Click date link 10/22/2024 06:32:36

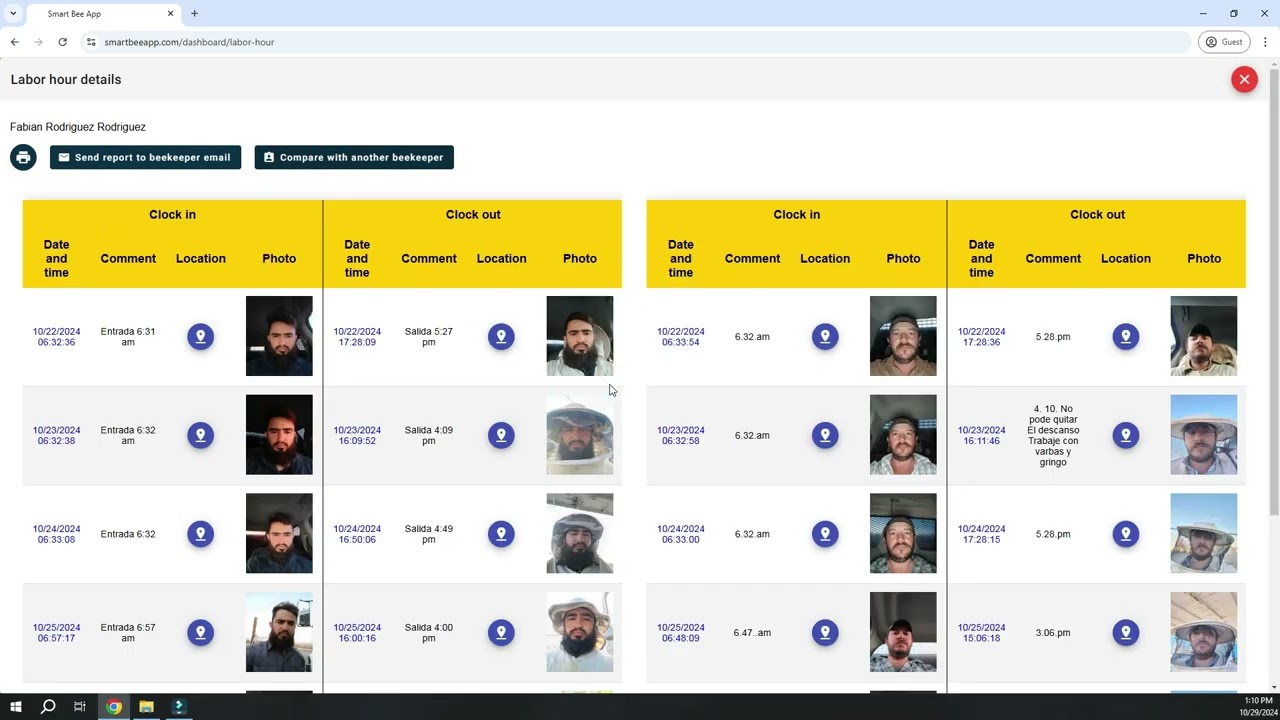[56, 337]
